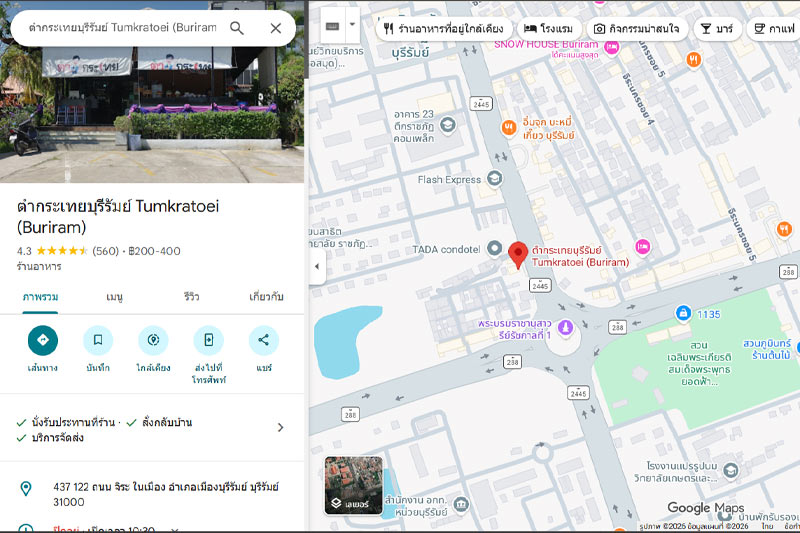This screenshot has height=533, width=800.
Task: Open the layers satellite thumbnail
Action: pos(353,485)
